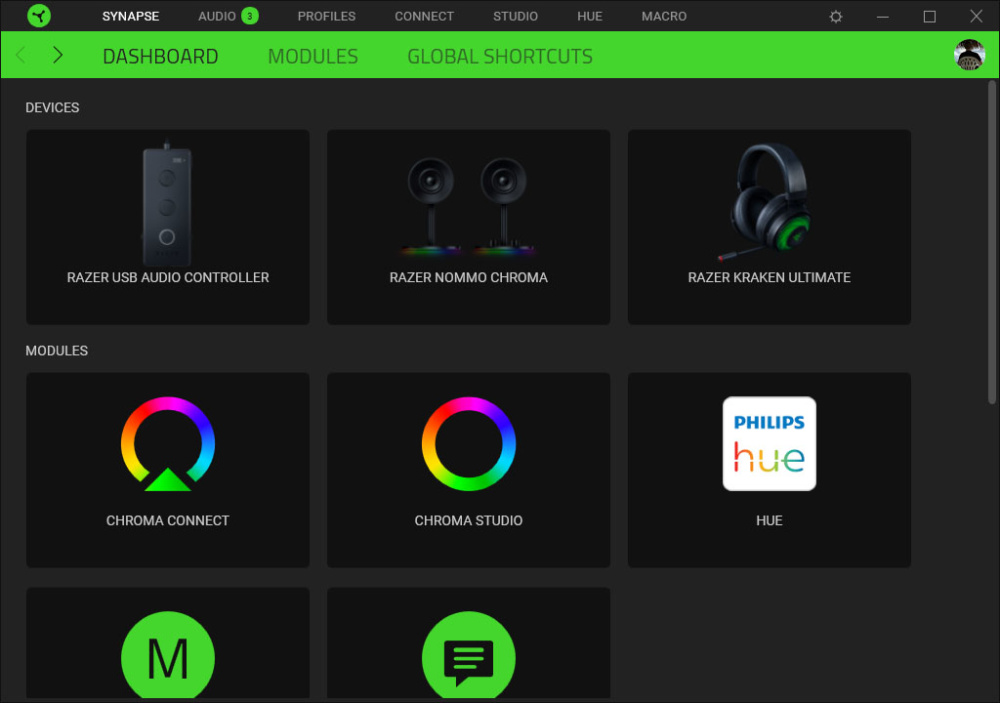The width and height of the screenshot is (1000, 703).
Task: Open the Connect tab
Action: (424, 17)
